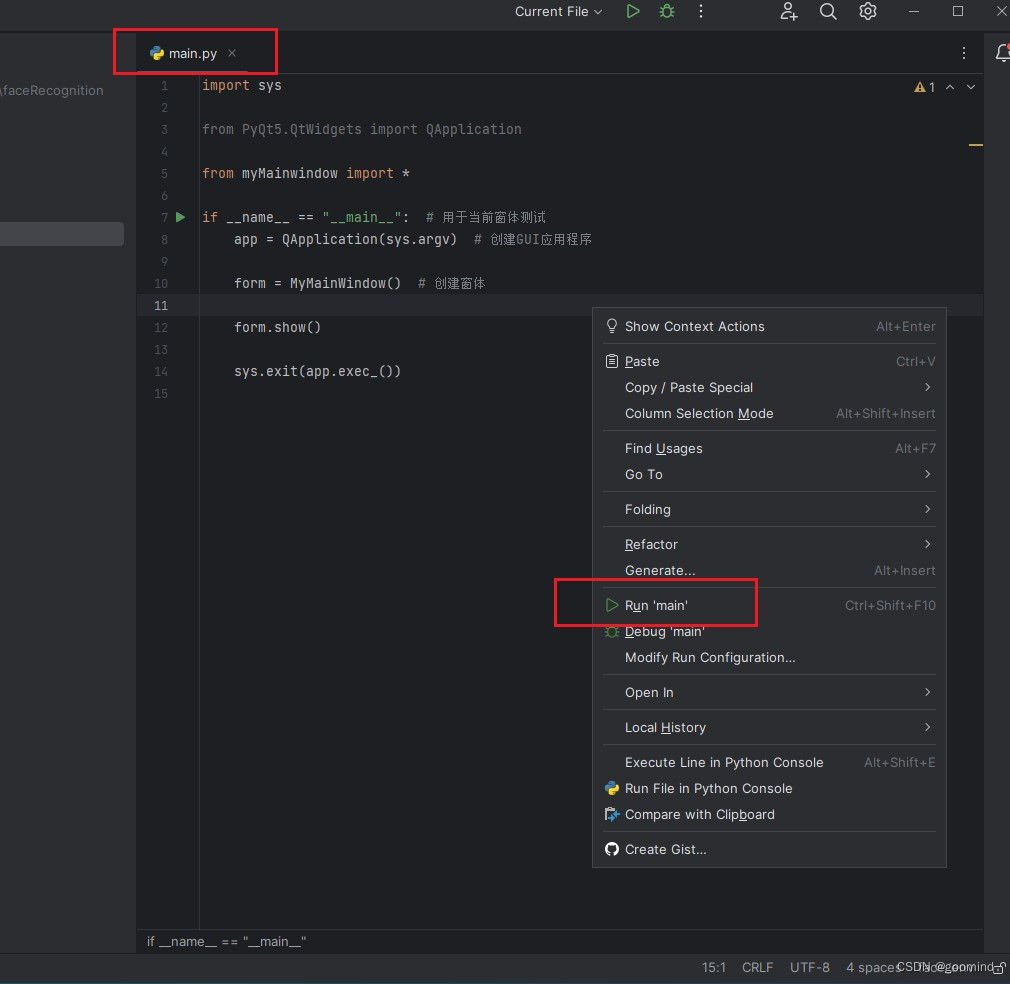Click the form = MyMainWindow() code line
The height and width of the screenshot is (984, 1010).
[318, 283]
